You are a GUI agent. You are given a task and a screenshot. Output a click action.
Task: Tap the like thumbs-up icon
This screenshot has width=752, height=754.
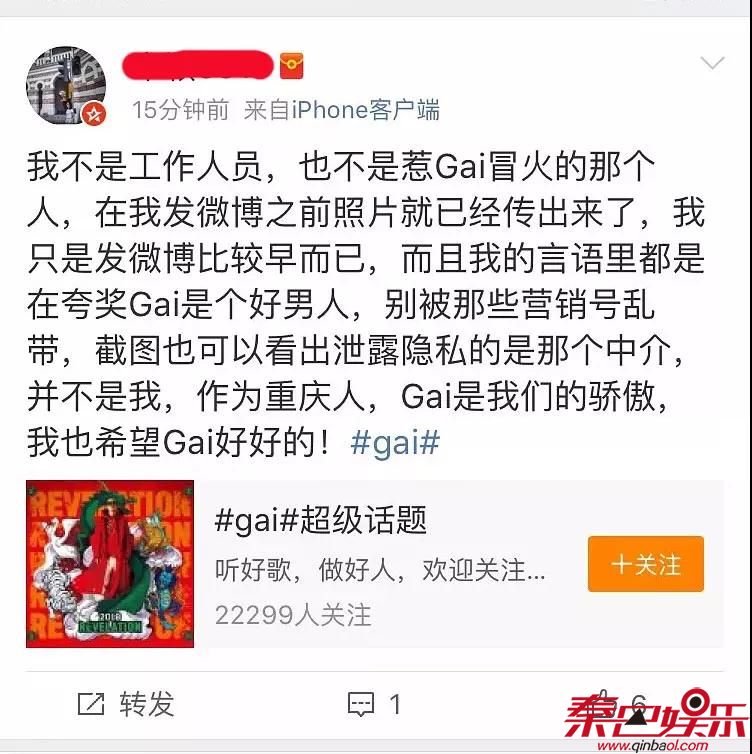603,703
